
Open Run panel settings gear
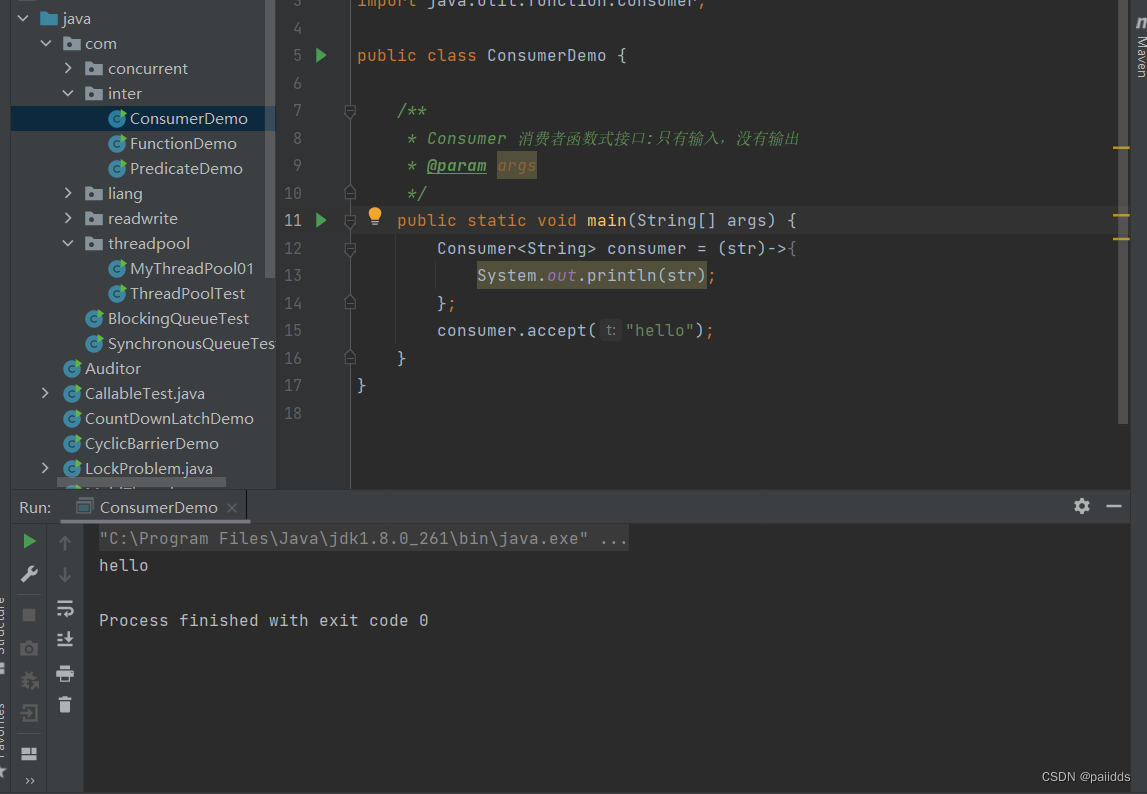(x=1082, y=506)
